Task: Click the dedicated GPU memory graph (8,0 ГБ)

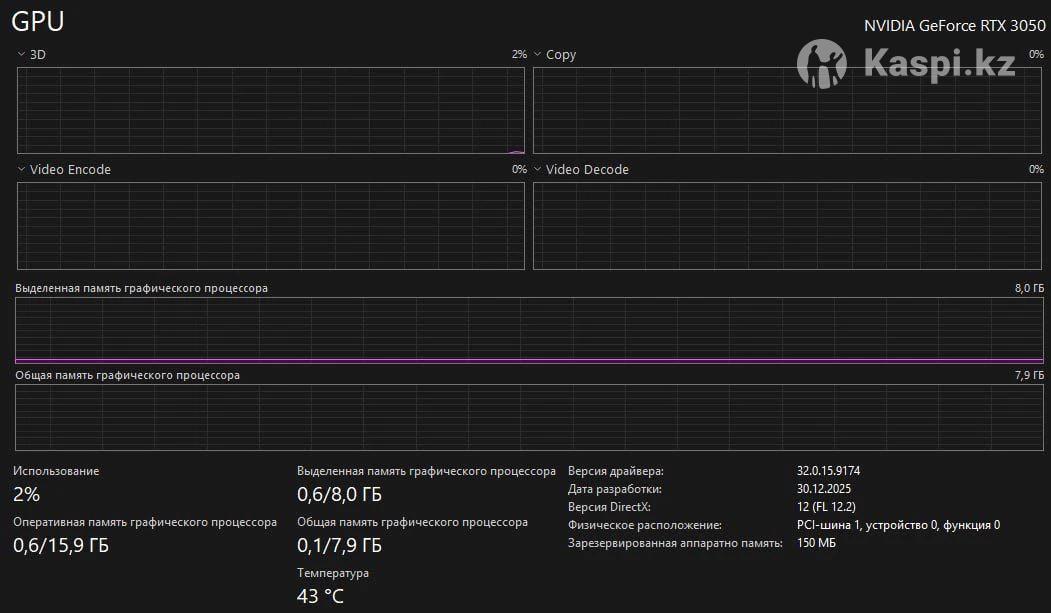Action: (529, 330)
